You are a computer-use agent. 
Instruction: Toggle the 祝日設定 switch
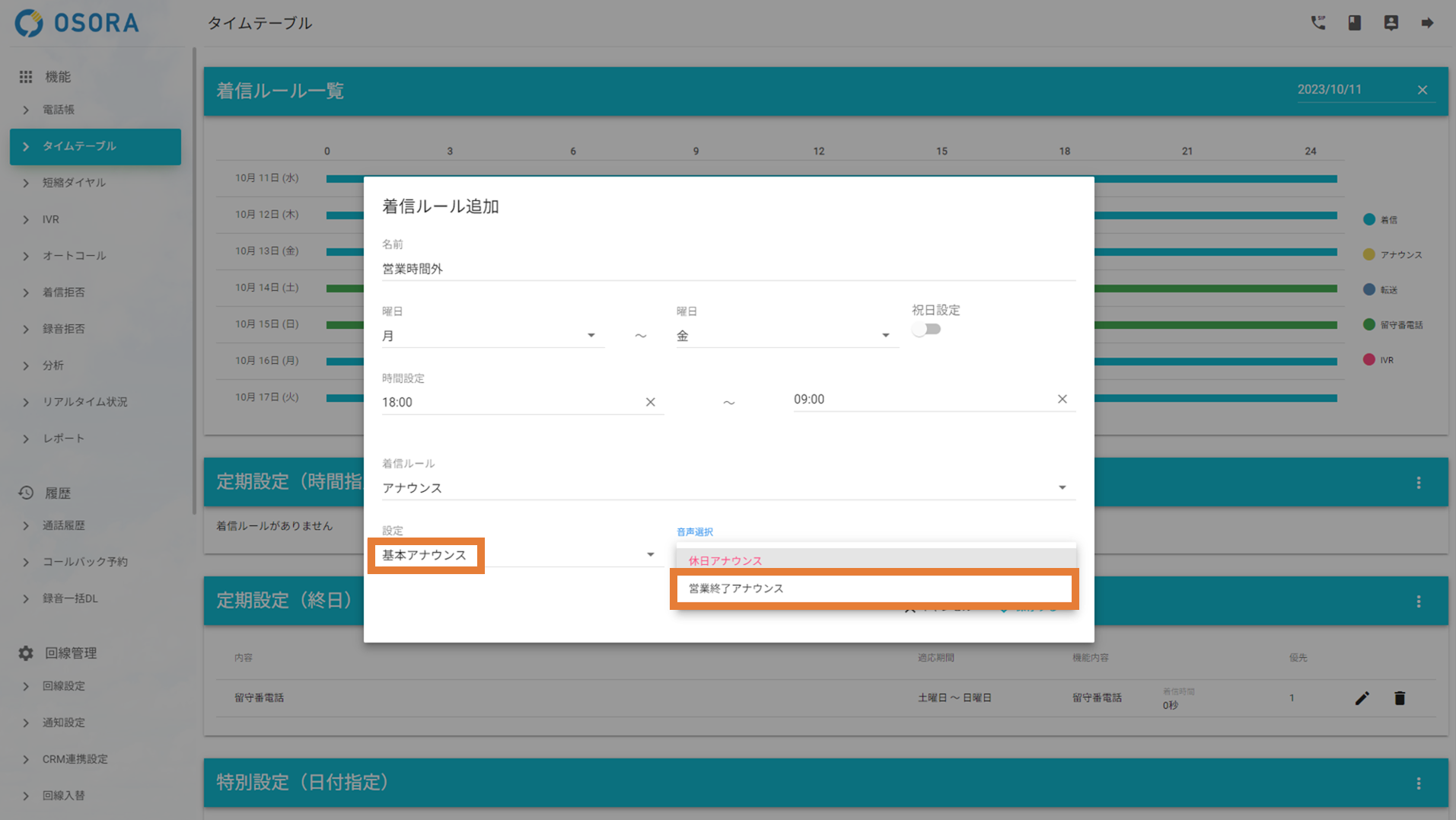(x=926, y=330)
